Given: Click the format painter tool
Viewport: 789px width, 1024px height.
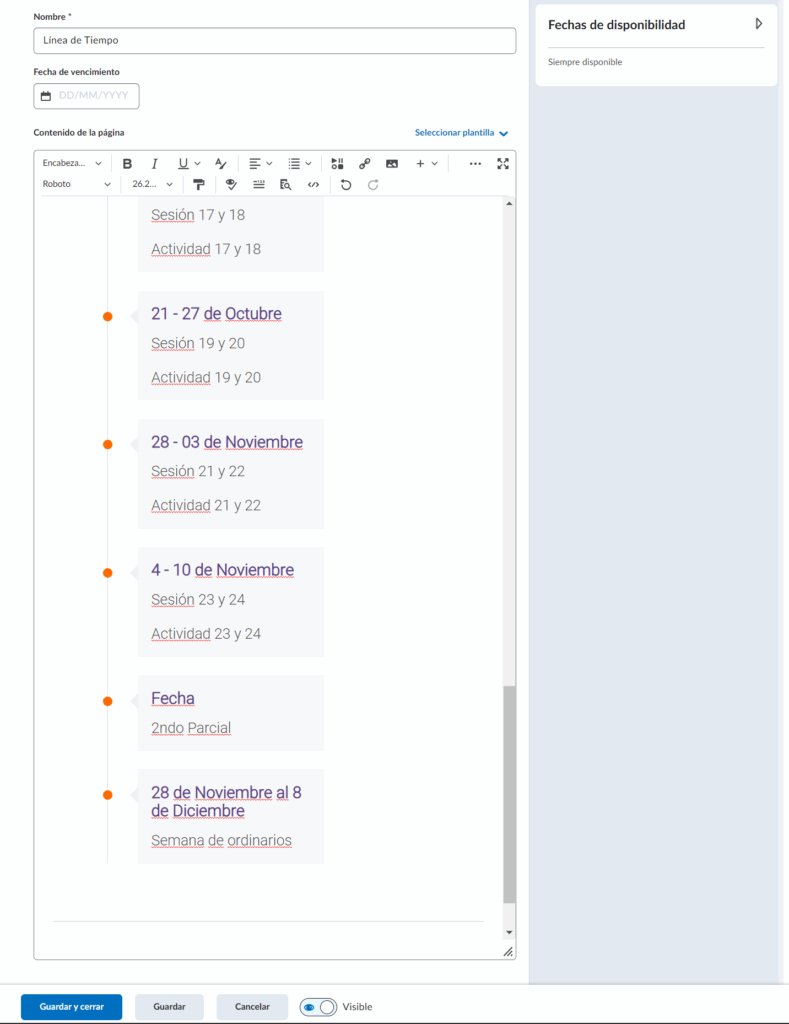Looking at the screenshot, I should coord(199,185).
